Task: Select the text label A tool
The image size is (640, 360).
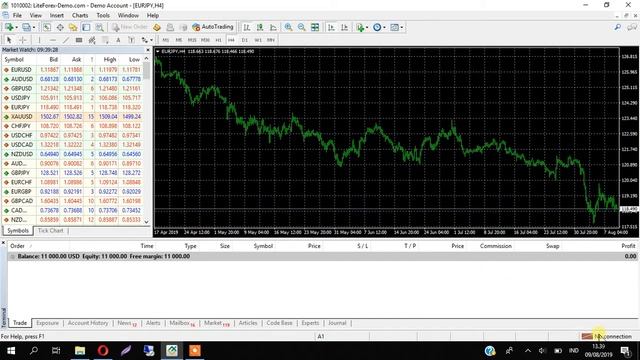Action: click(x=118, y=40)
